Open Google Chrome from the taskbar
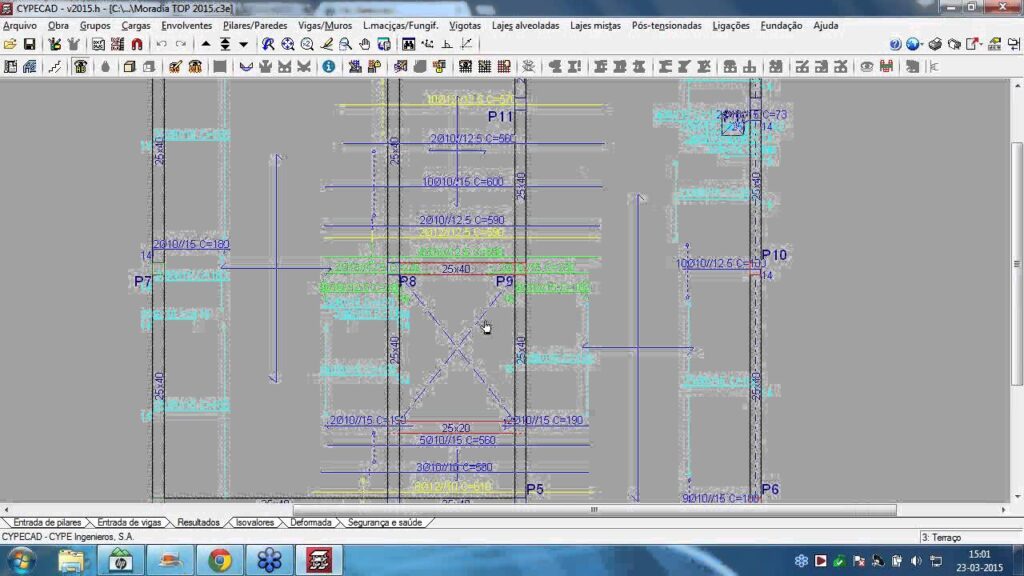The image size is (1024, 576). [220, 560]
